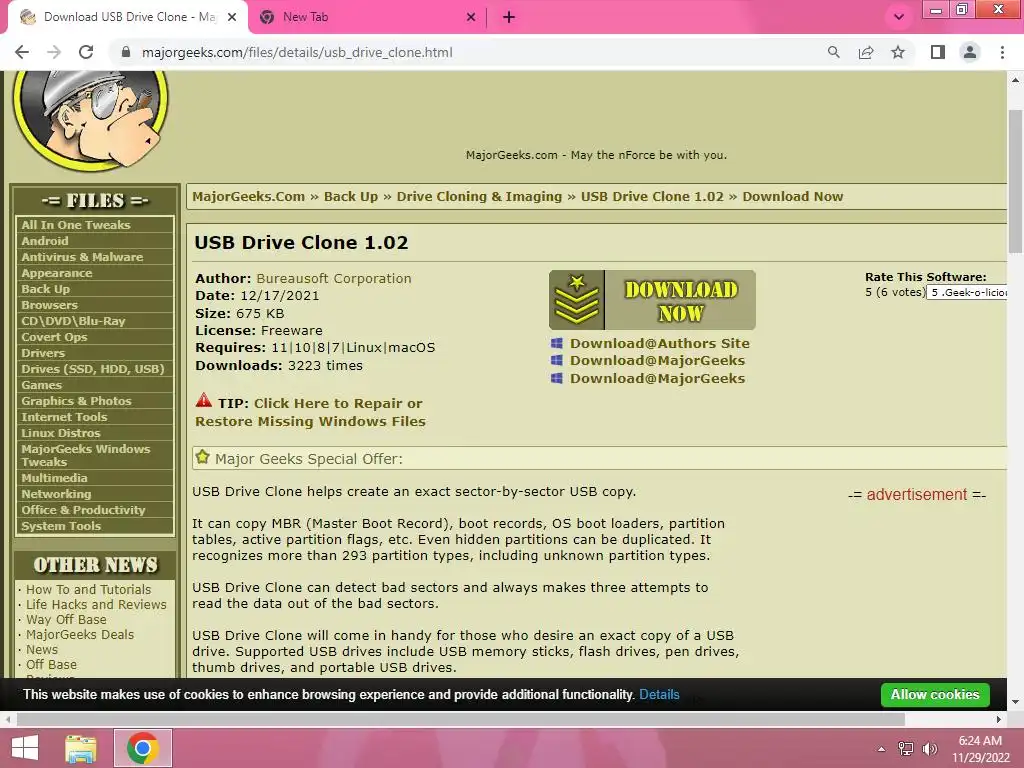Select the Download USB Drive Clone tab
The height and width of the screenshot is (768, 1024).
(127, 18)
